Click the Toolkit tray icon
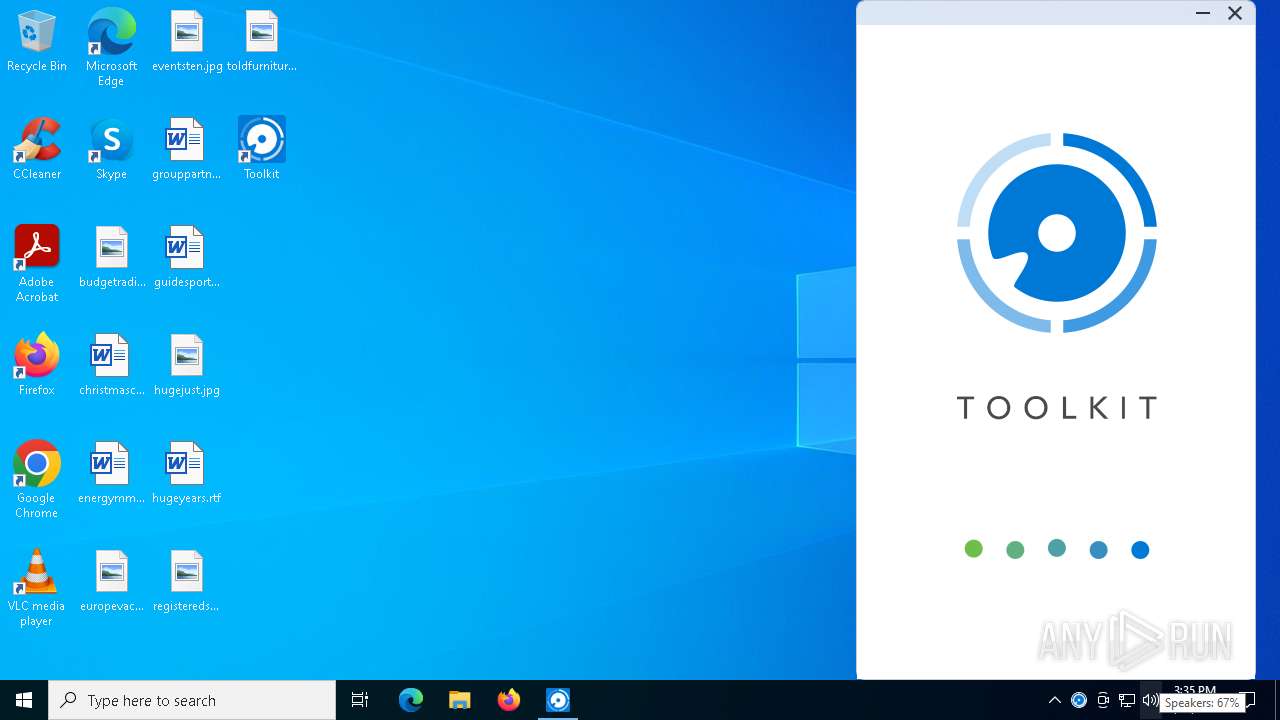 1079,700
